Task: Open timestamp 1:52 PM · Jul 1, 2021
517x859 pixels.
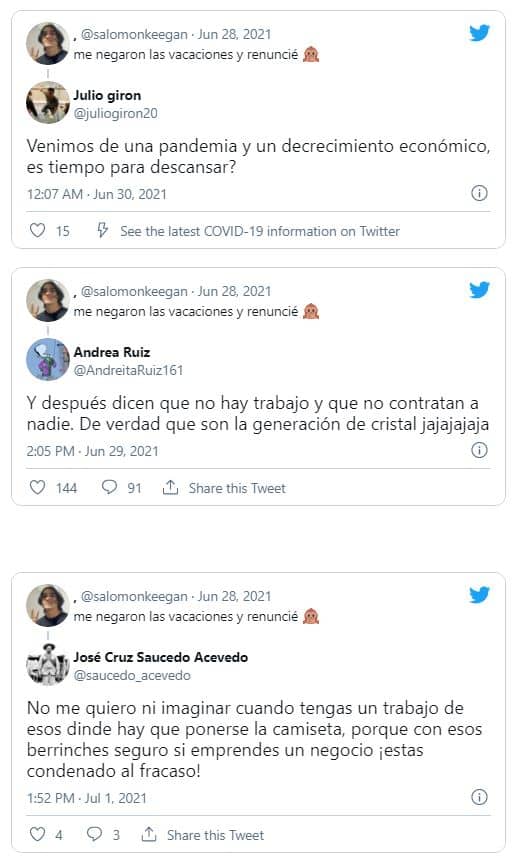Action: pos(87,798)
